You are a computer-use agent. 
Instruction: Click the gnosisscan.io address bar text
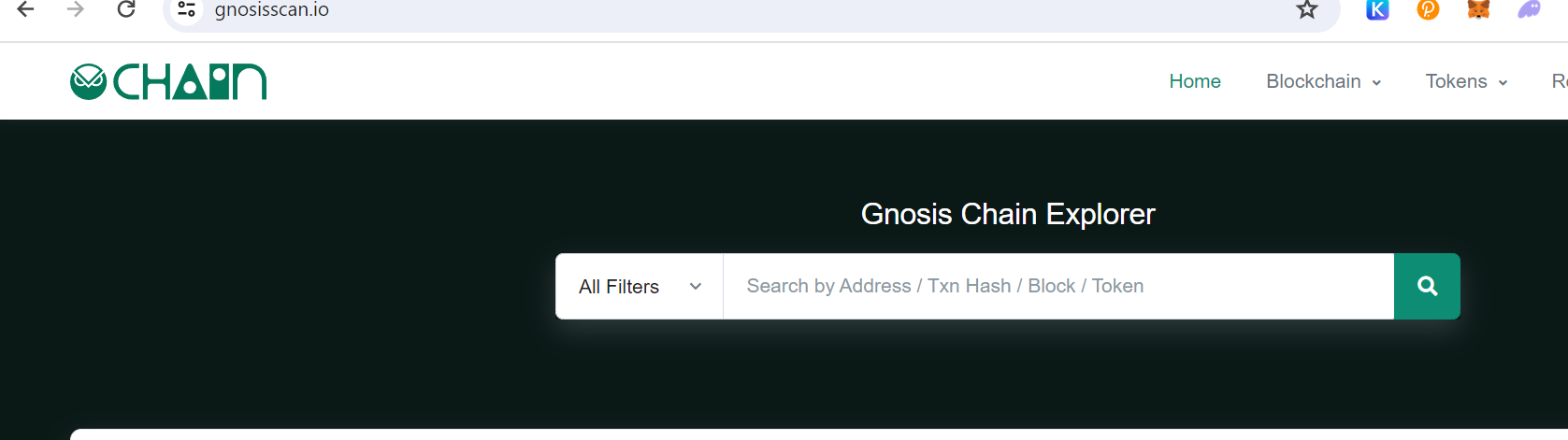pos(272,10)
